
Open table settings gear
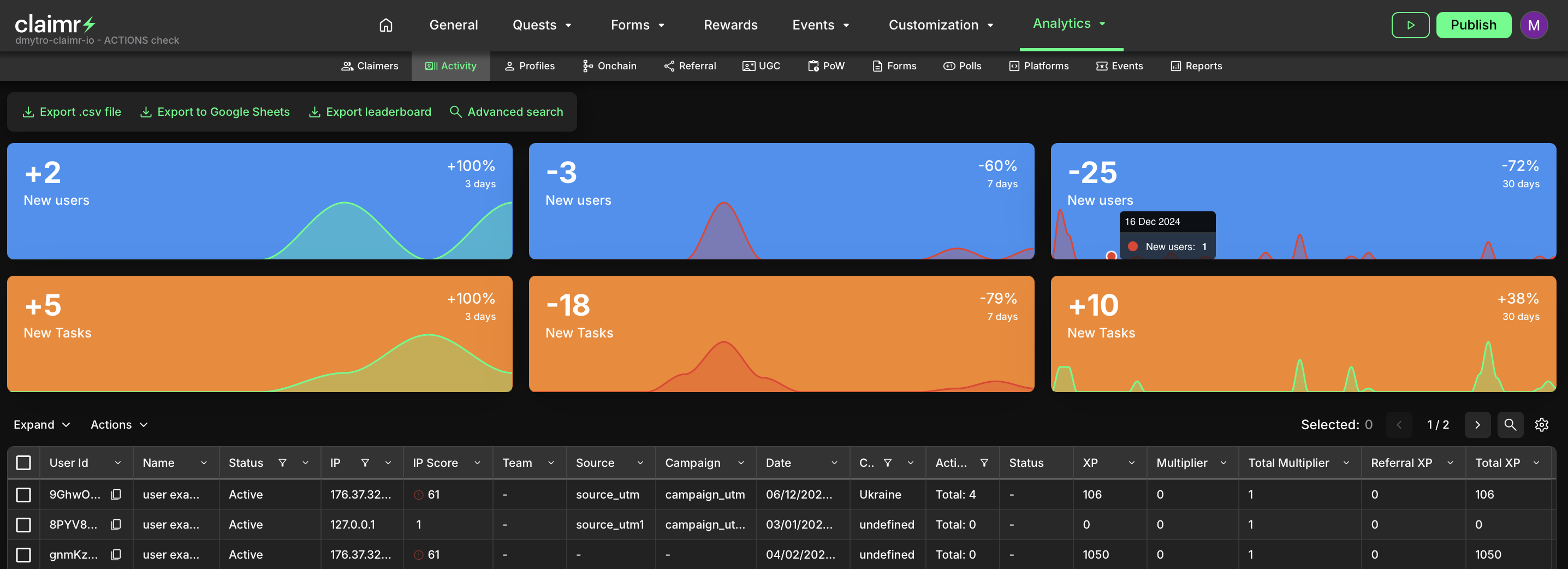[1541, 424]
